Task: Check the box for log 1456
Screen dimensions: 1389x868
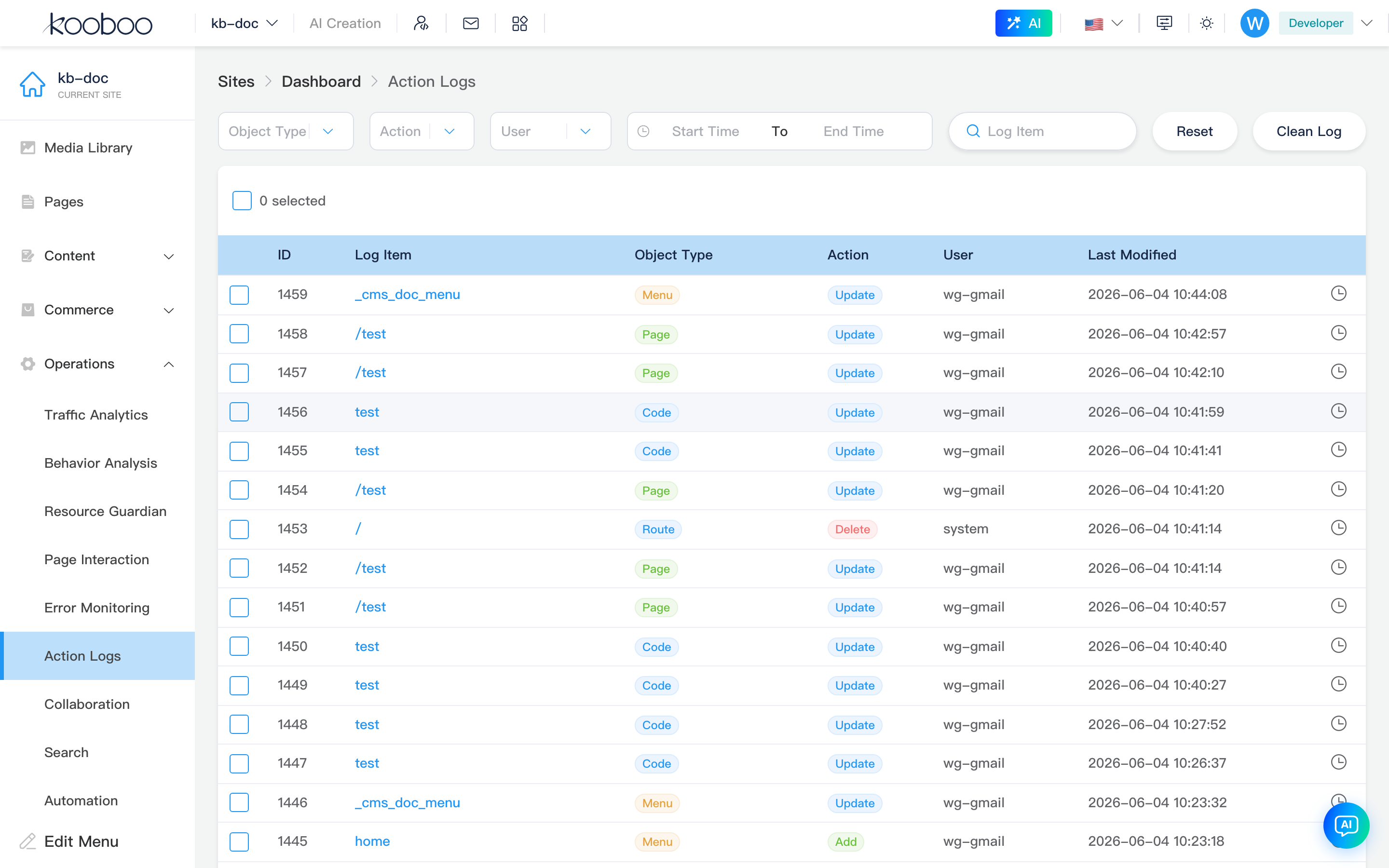Action: click(x=239, y=412)
